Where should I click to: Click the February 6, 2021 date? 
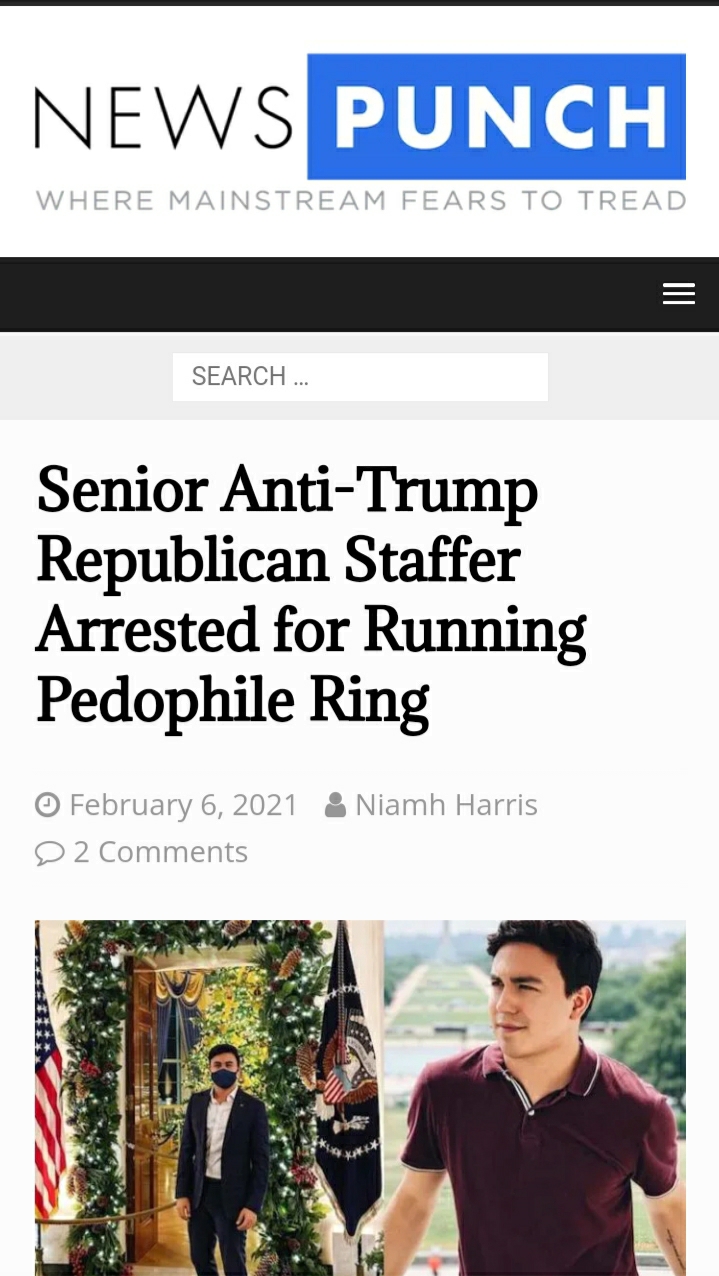point(184,805)
